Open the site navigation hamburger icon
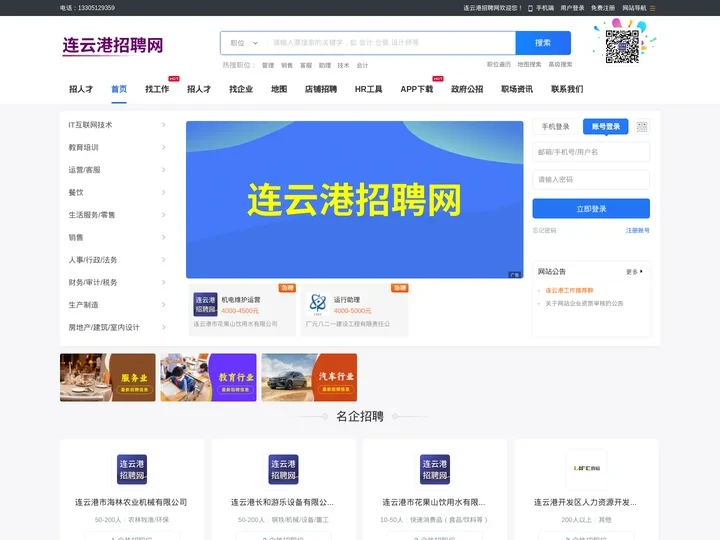 (x=652, y=8)
